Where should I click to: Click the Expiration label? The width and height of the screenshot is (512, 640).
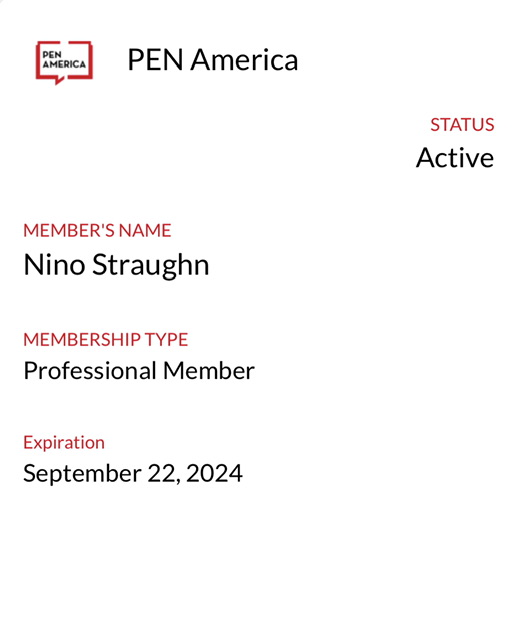tap(64, 443)
